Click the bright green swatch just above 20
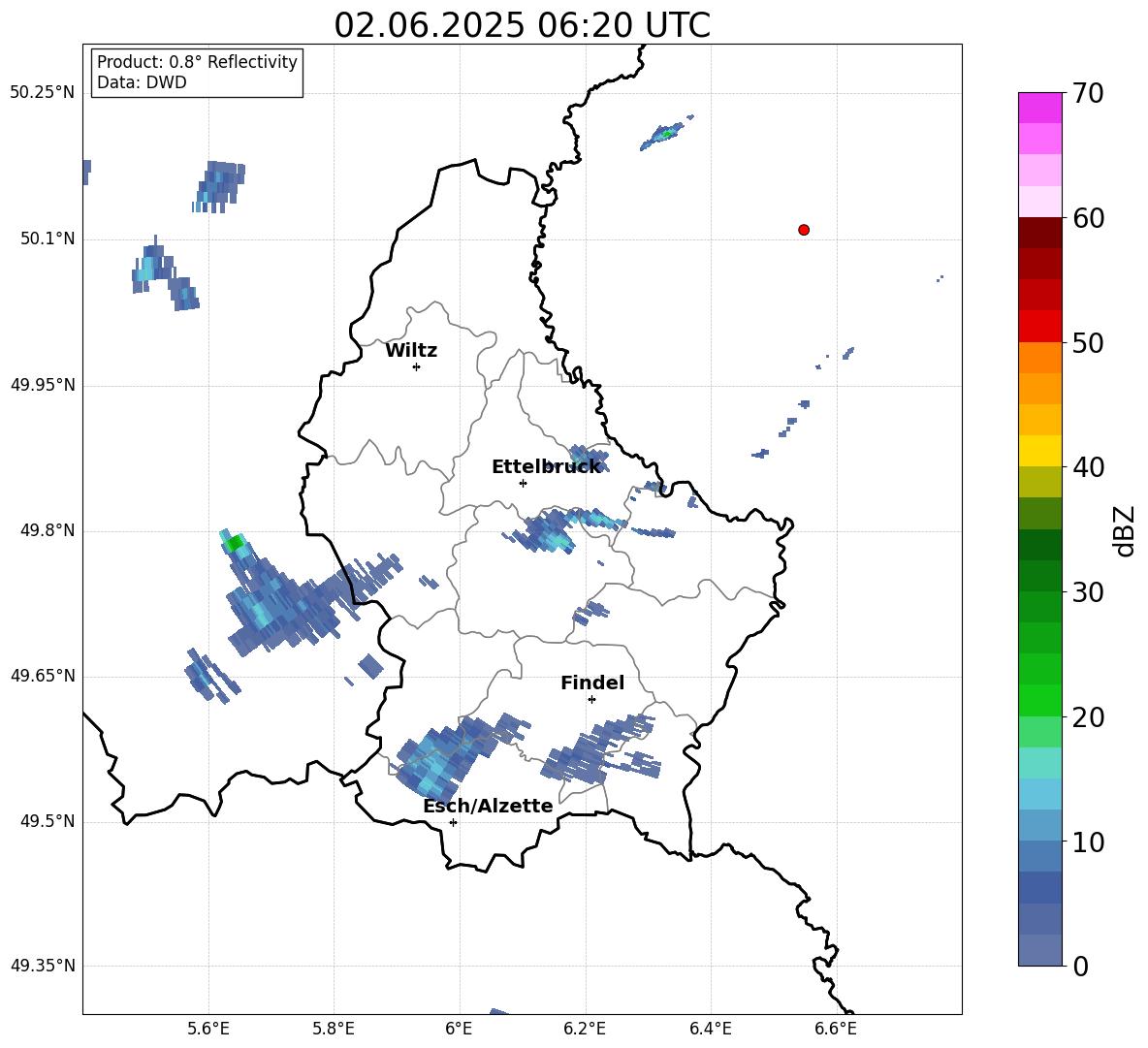 [1040, 700]
